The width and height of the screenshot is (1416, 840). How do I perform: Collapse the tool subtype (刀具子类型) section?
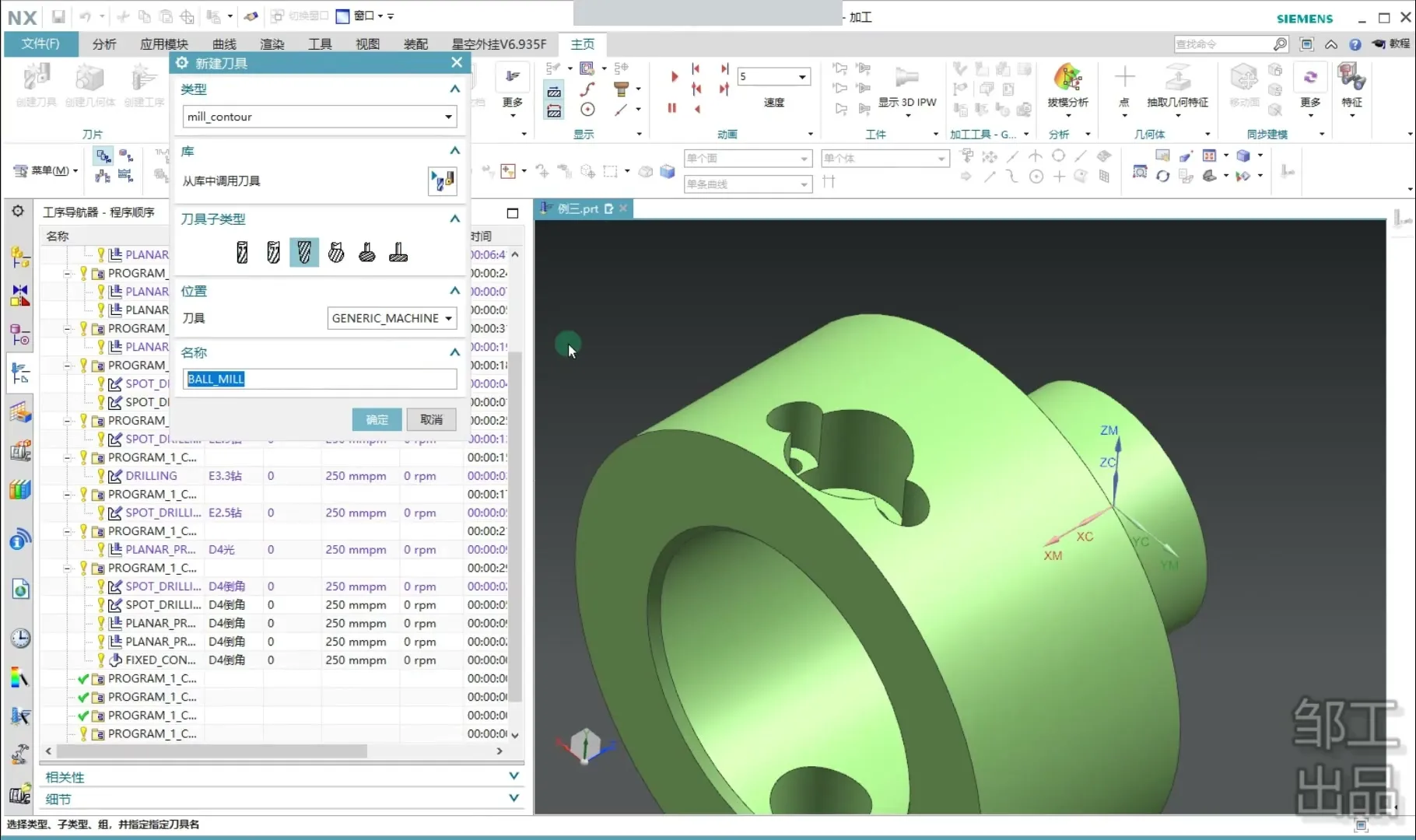click(454, 219)
